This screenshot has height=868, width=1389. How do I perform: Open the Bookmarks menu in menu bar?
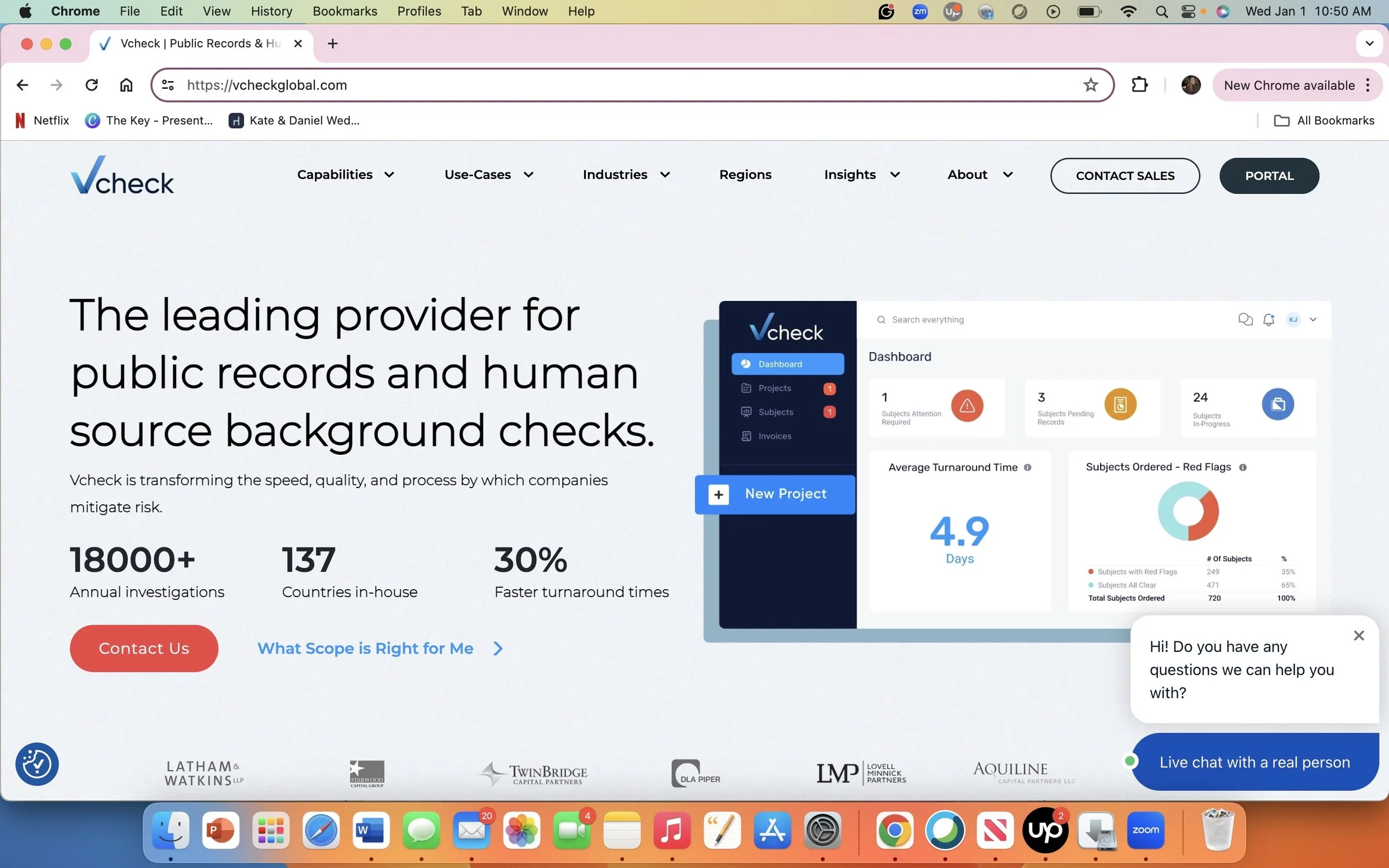[x=344, y=11]
